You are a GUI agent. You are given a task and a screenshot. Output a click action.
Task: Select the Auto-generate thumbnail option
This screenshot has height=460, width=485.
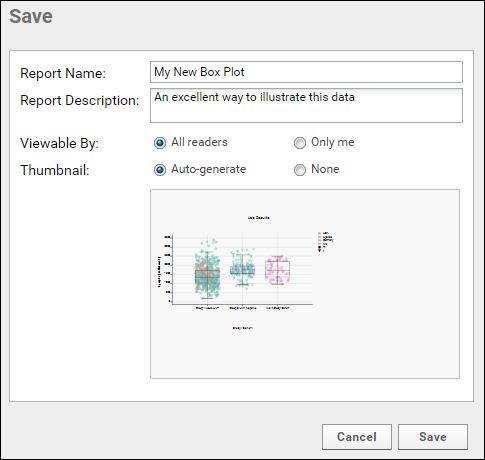tap(160, 170)
